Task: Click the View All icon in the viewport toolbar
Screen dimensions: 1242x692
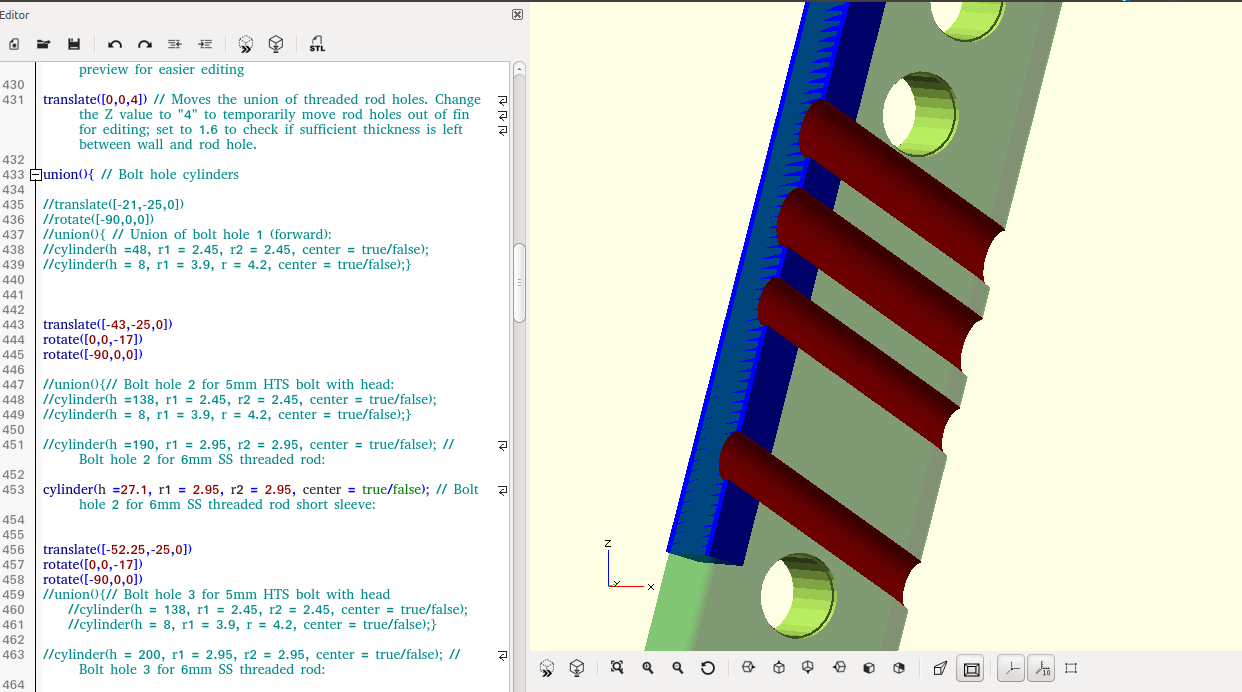Action: [x=617, y=668]
